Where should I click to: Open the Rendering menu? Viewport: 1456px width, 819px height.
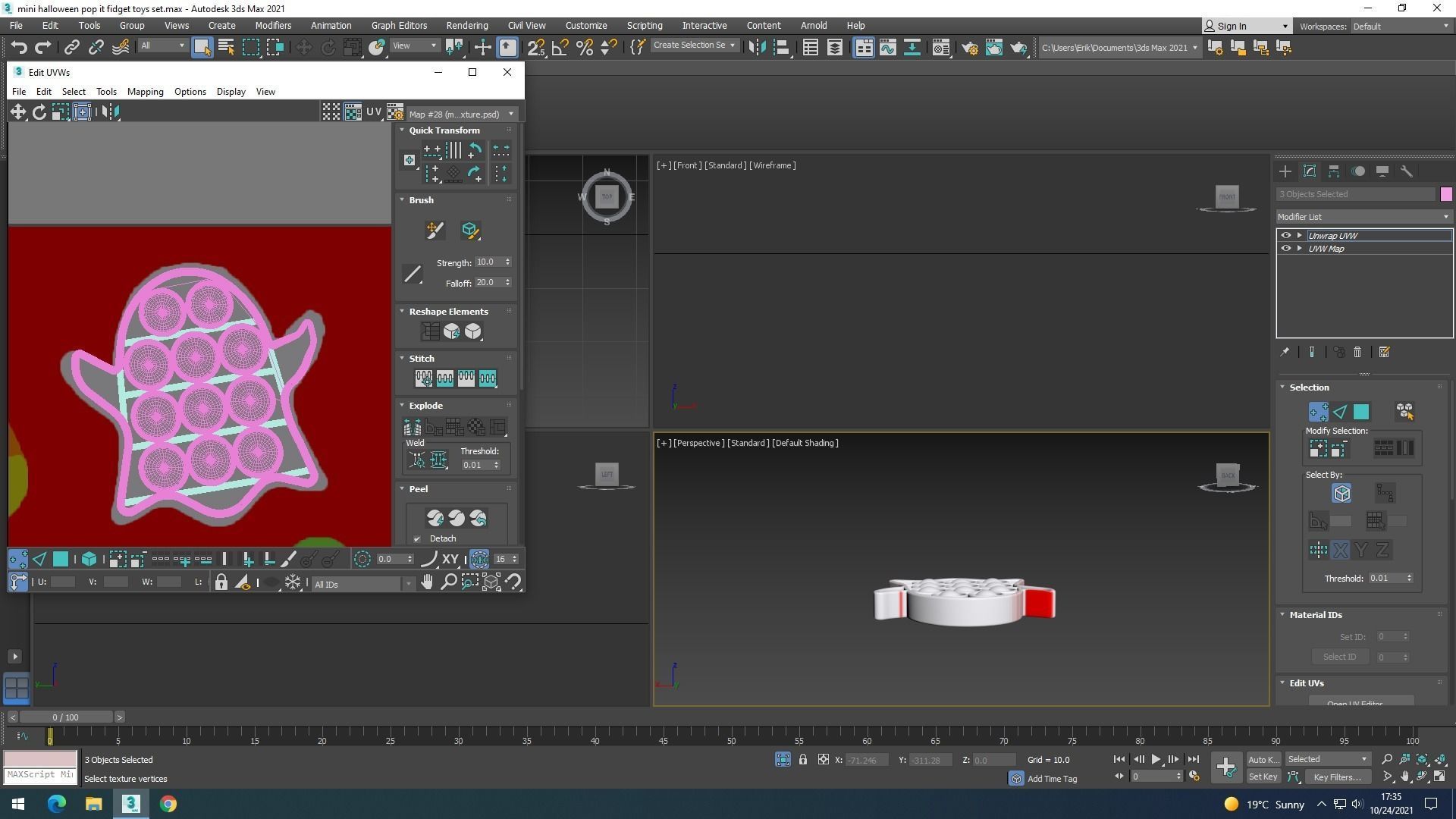click(466, 26)
